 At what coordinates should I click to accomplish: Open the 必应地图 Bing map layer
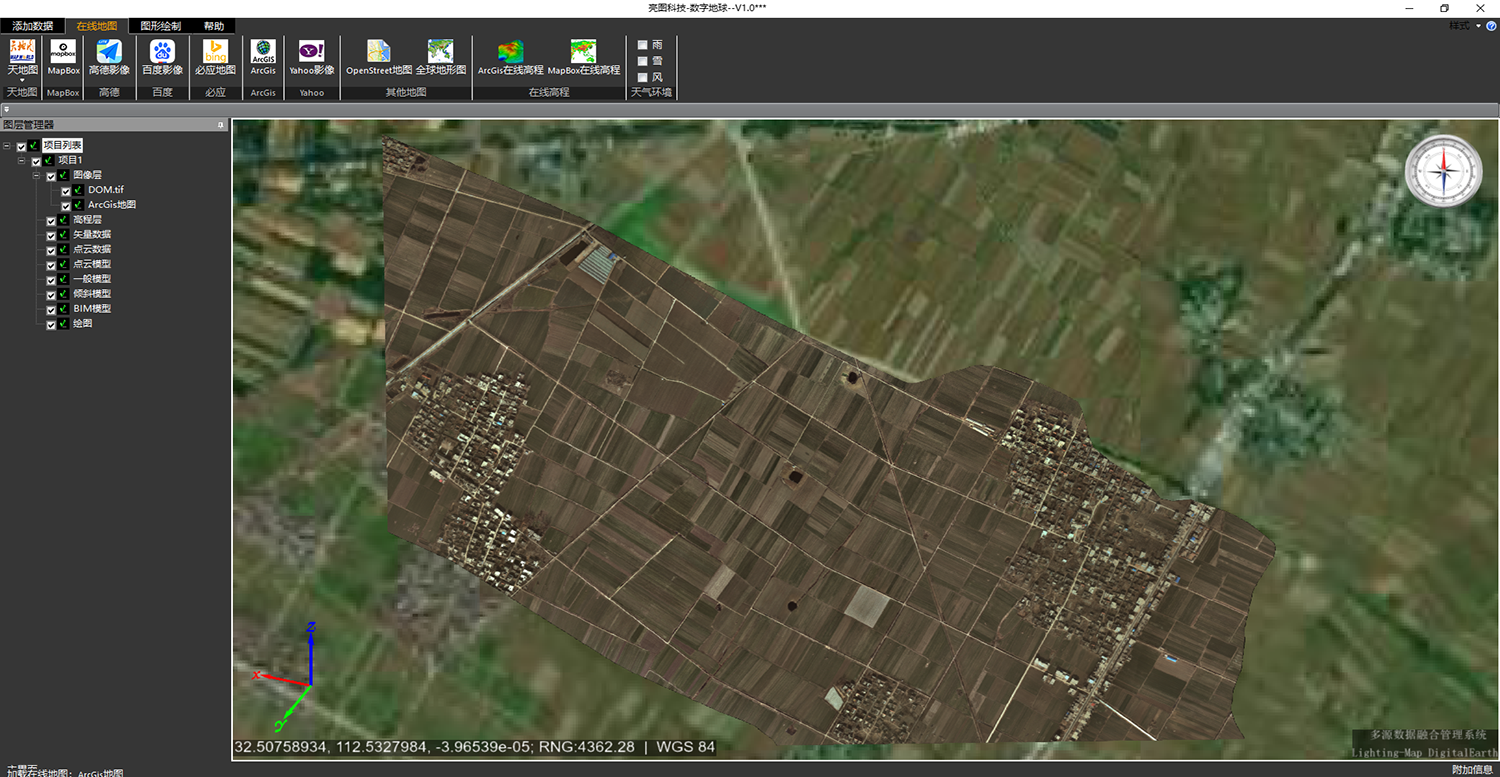click(x=215, y=57)
